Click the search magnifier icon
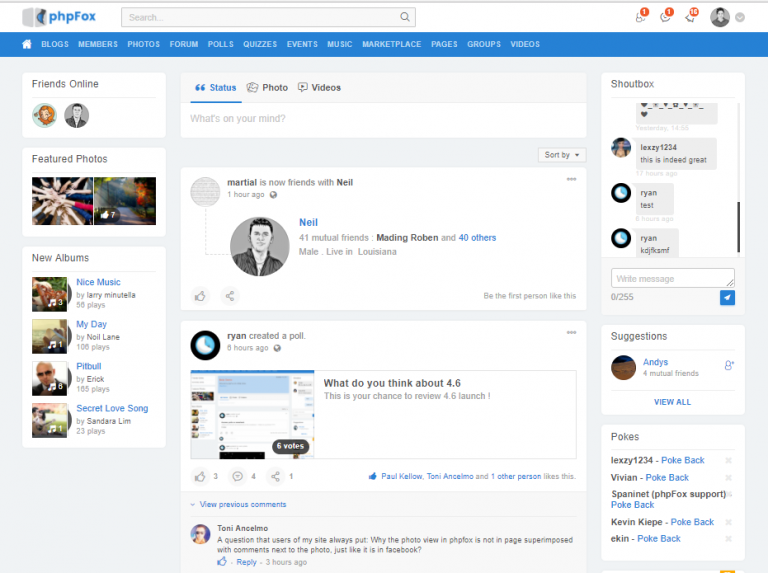The width and height of the screenshot is (768, 573). click(x=404, y=17)
